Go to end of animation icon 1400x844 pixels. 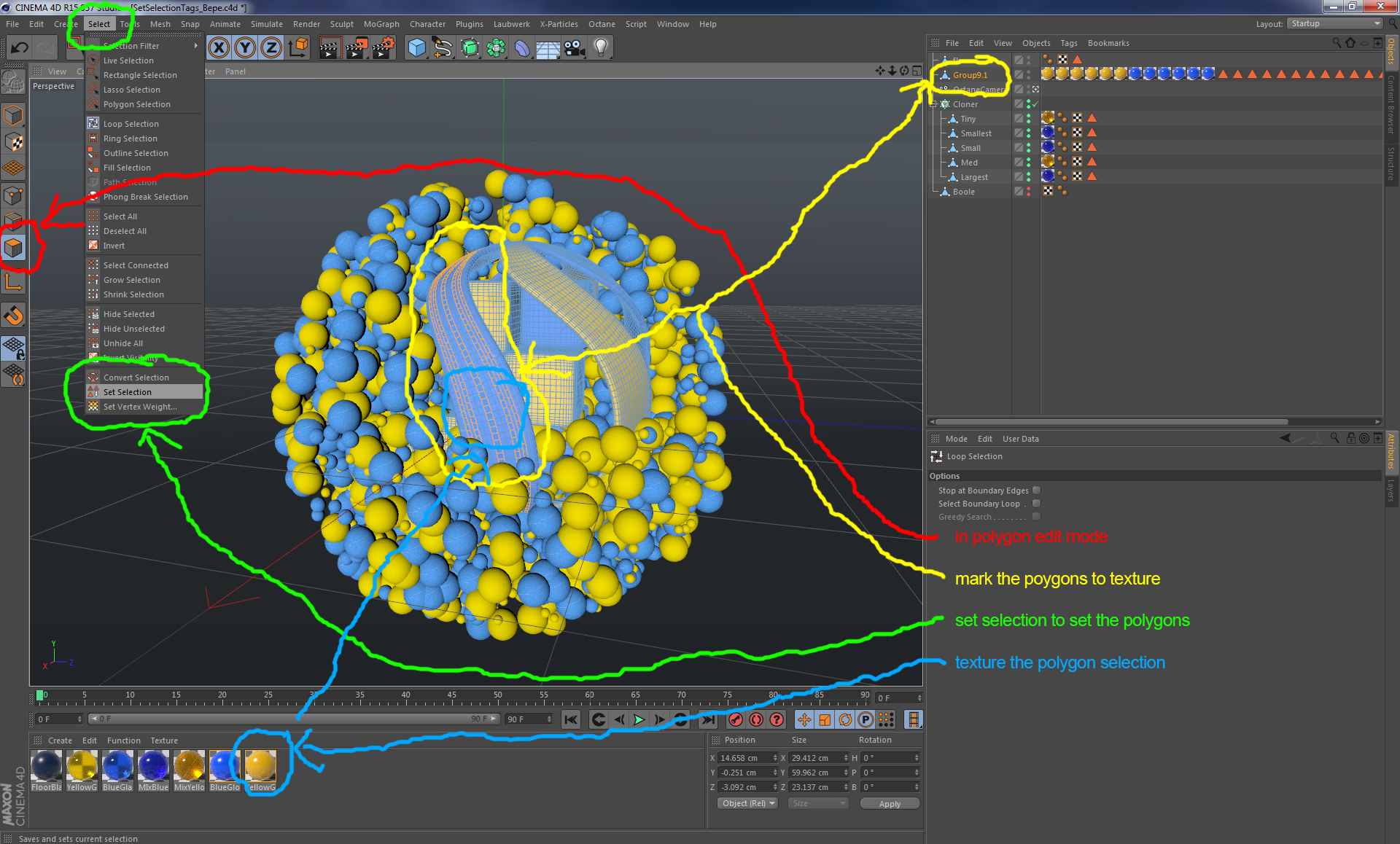[x=707, y=719]
